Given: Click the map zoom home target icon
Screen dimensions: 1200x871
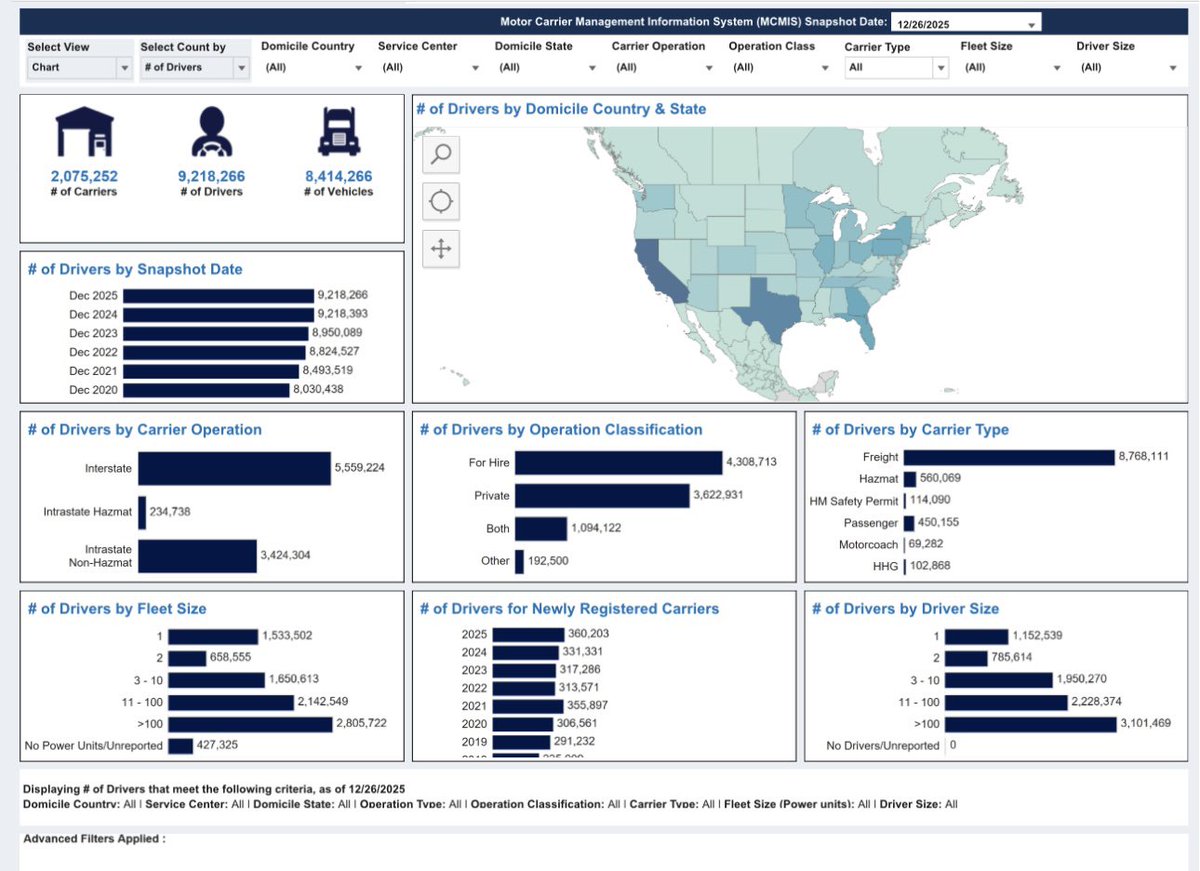Looking at the screenshot, I should pyautogui.click(x=442, y=202).
